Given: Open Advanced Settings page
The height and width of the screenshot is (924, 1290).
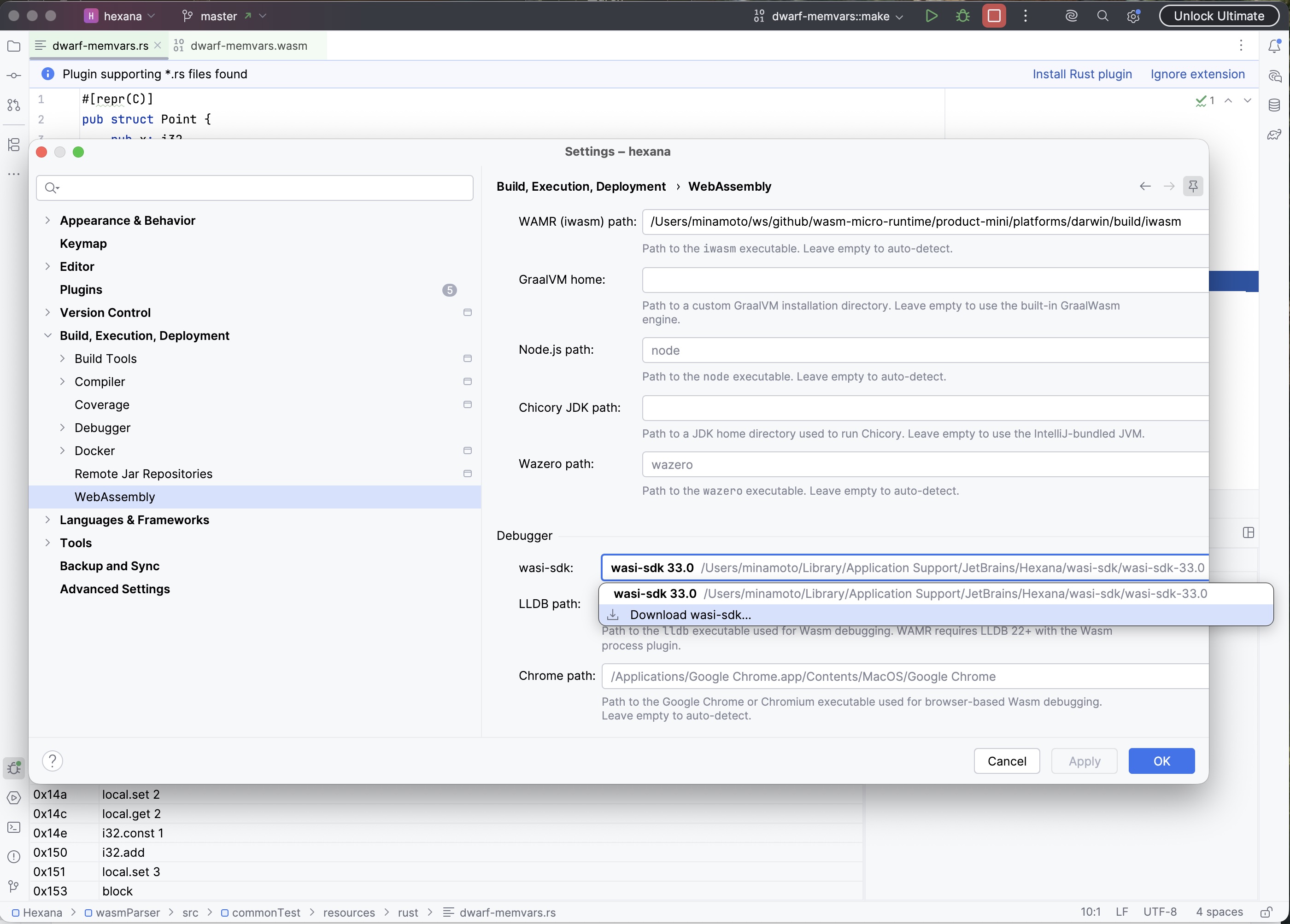Looking at the screenshot, I should click(x=115, y=589).
